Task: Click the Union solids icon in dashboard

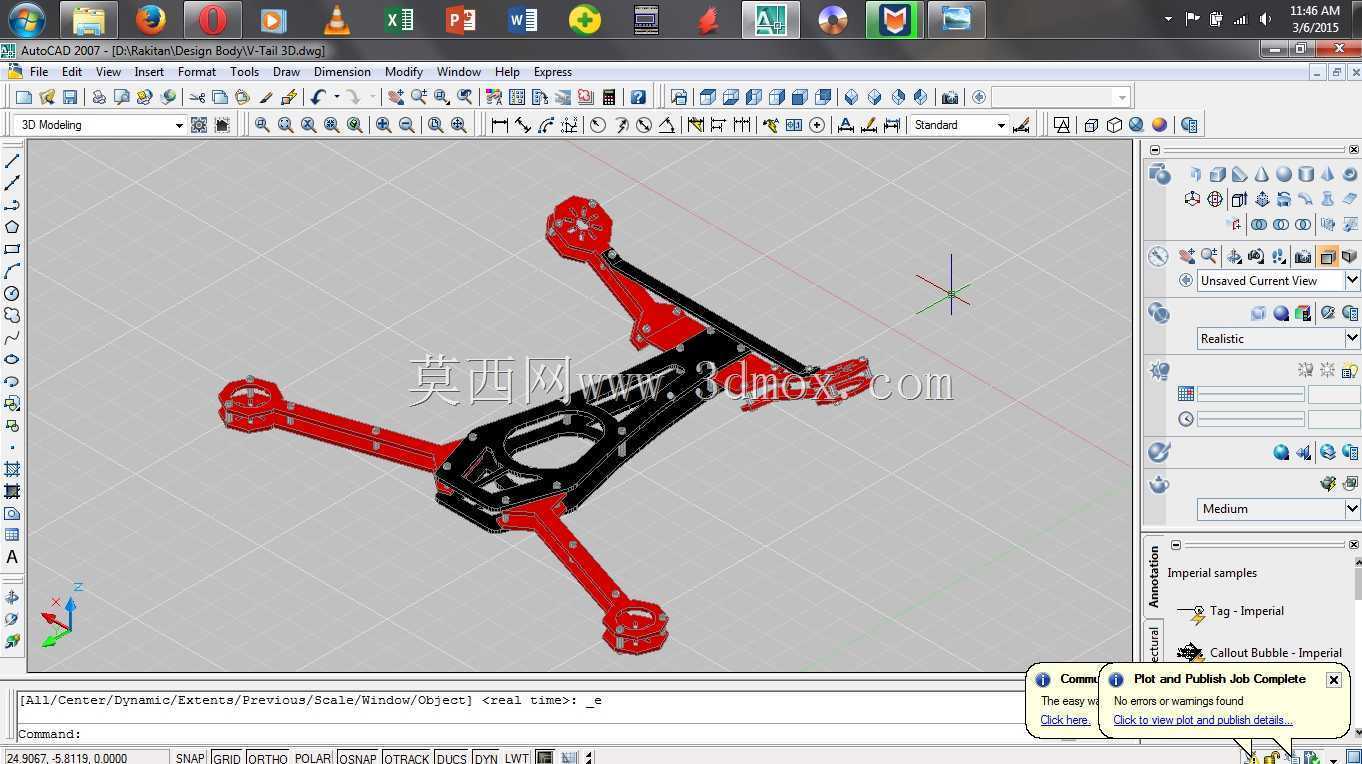Action: [x=1259, y=224]
